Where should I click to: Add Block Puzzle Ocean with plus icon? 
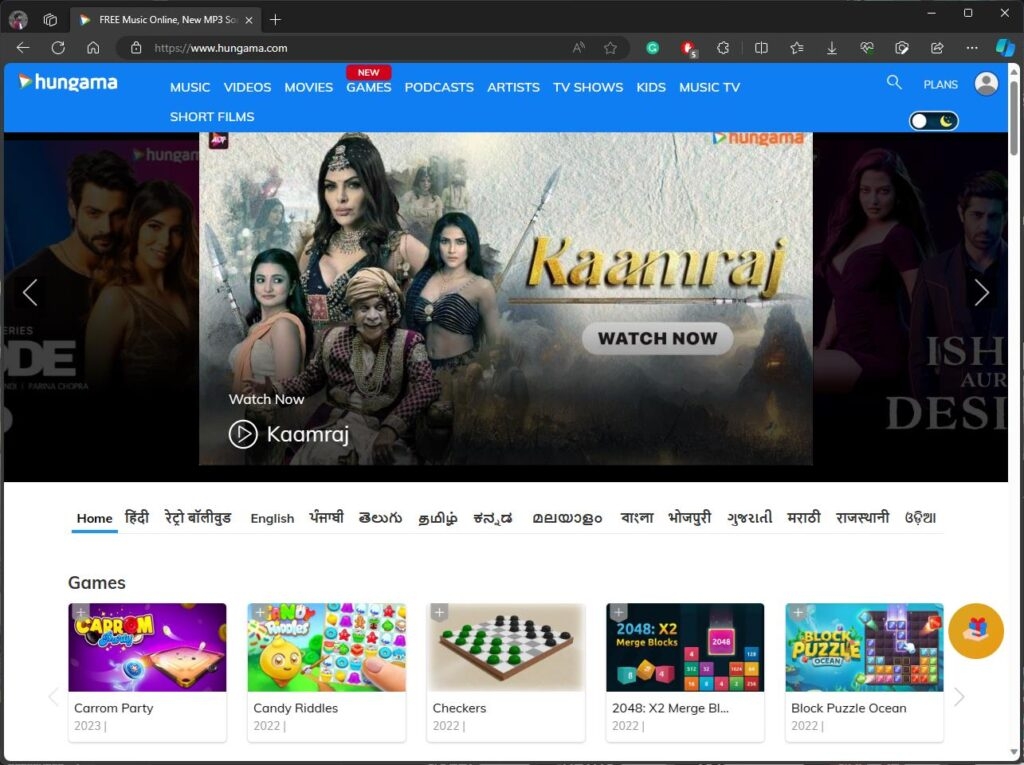click(797, 612)
